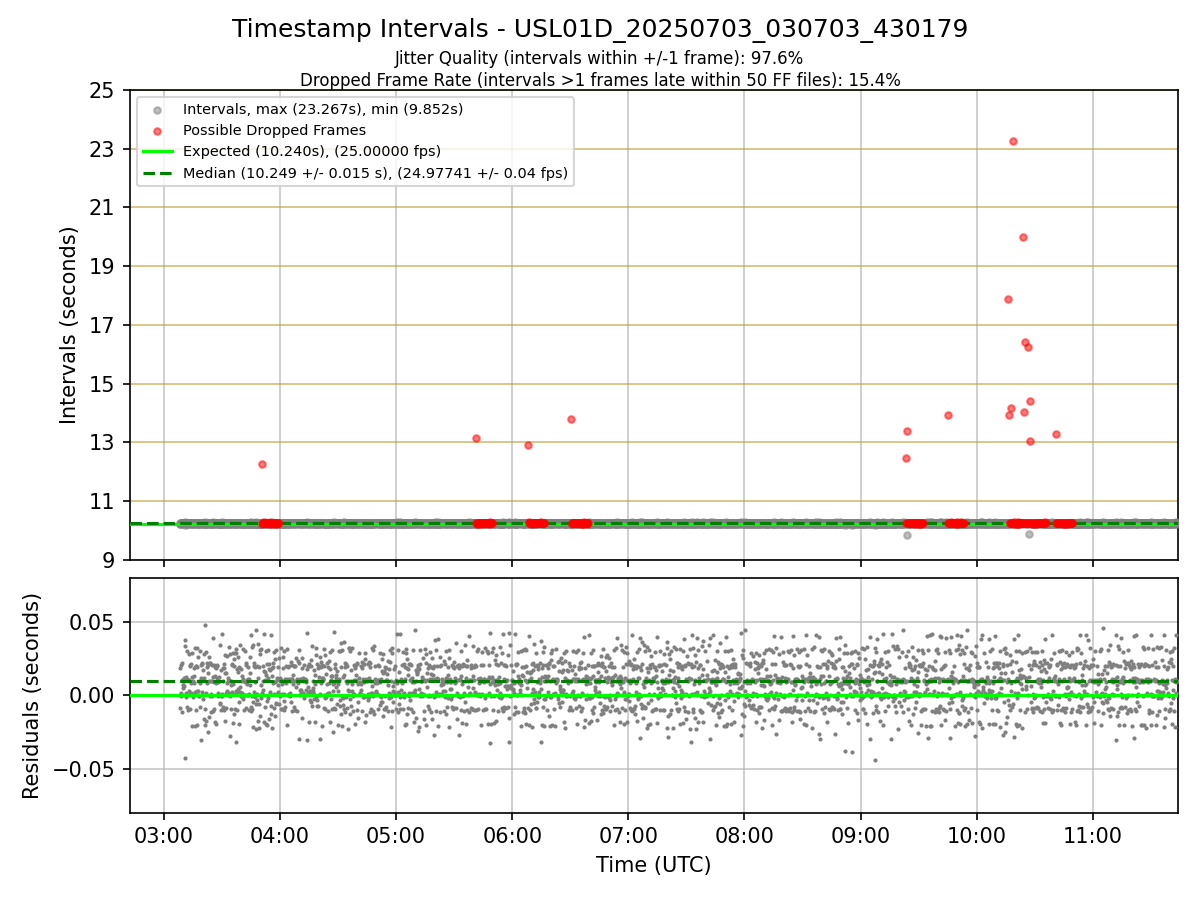This screenshot has width=1200, height=900.
Task: Select the "Dropped Frame Rate" 15.4% subtitle line
Action: tap(600, 80)
